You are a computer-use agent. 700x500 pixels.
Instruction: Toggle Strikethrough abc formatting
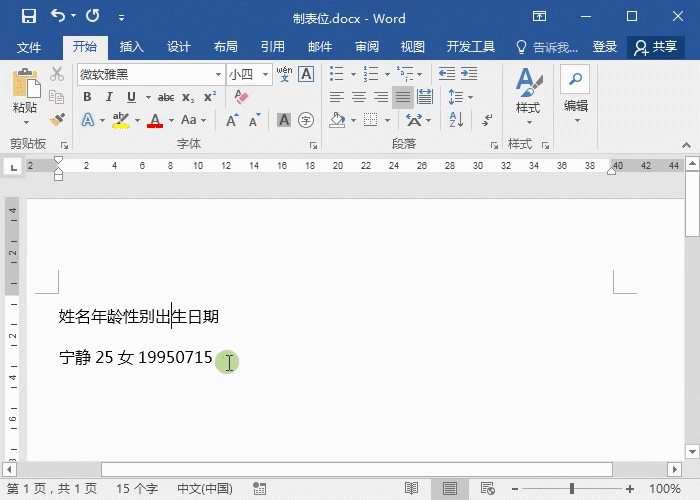pos(166,97)
